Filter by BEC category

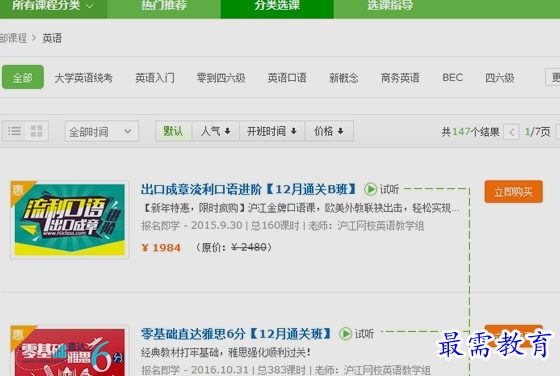[x=452, y=77]
